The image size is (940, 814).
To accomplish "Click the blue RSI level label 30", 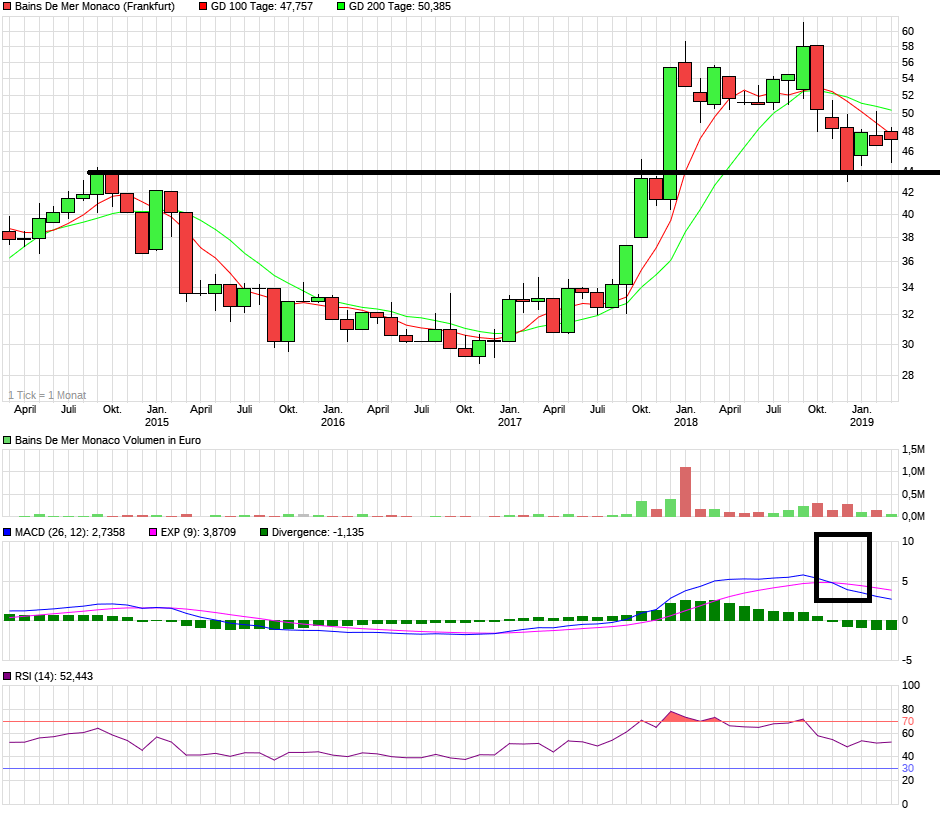I will click(908, 768).
